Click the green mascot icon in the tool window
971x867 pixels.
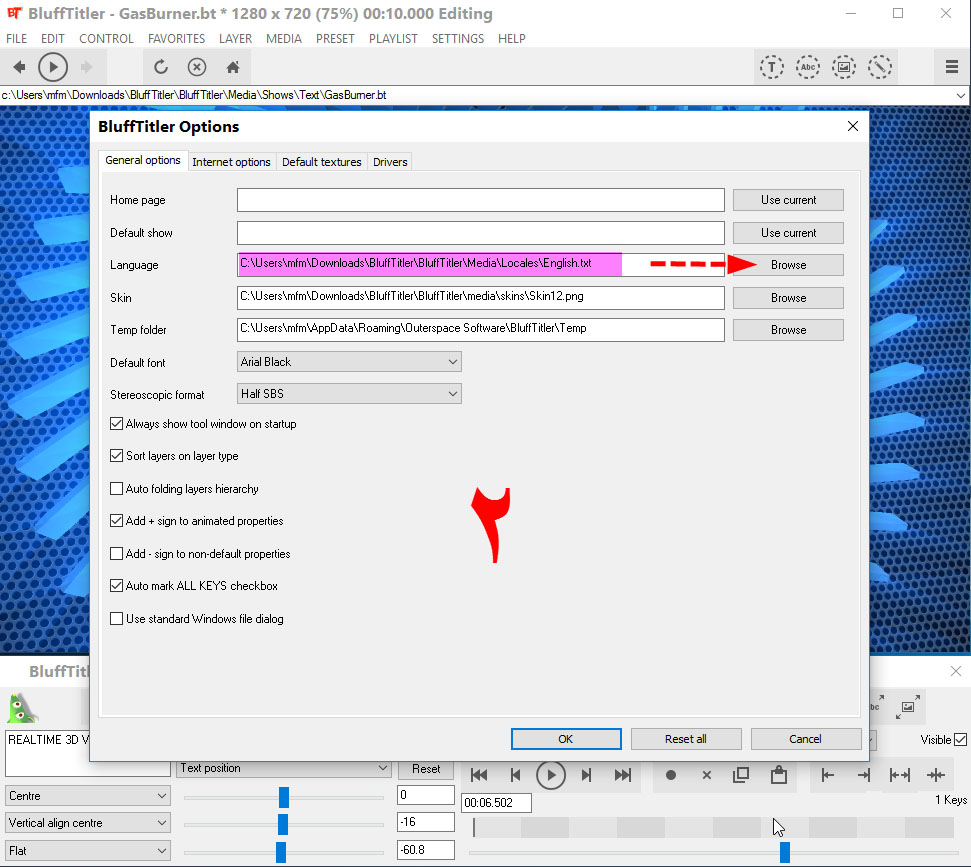(22, 708)
